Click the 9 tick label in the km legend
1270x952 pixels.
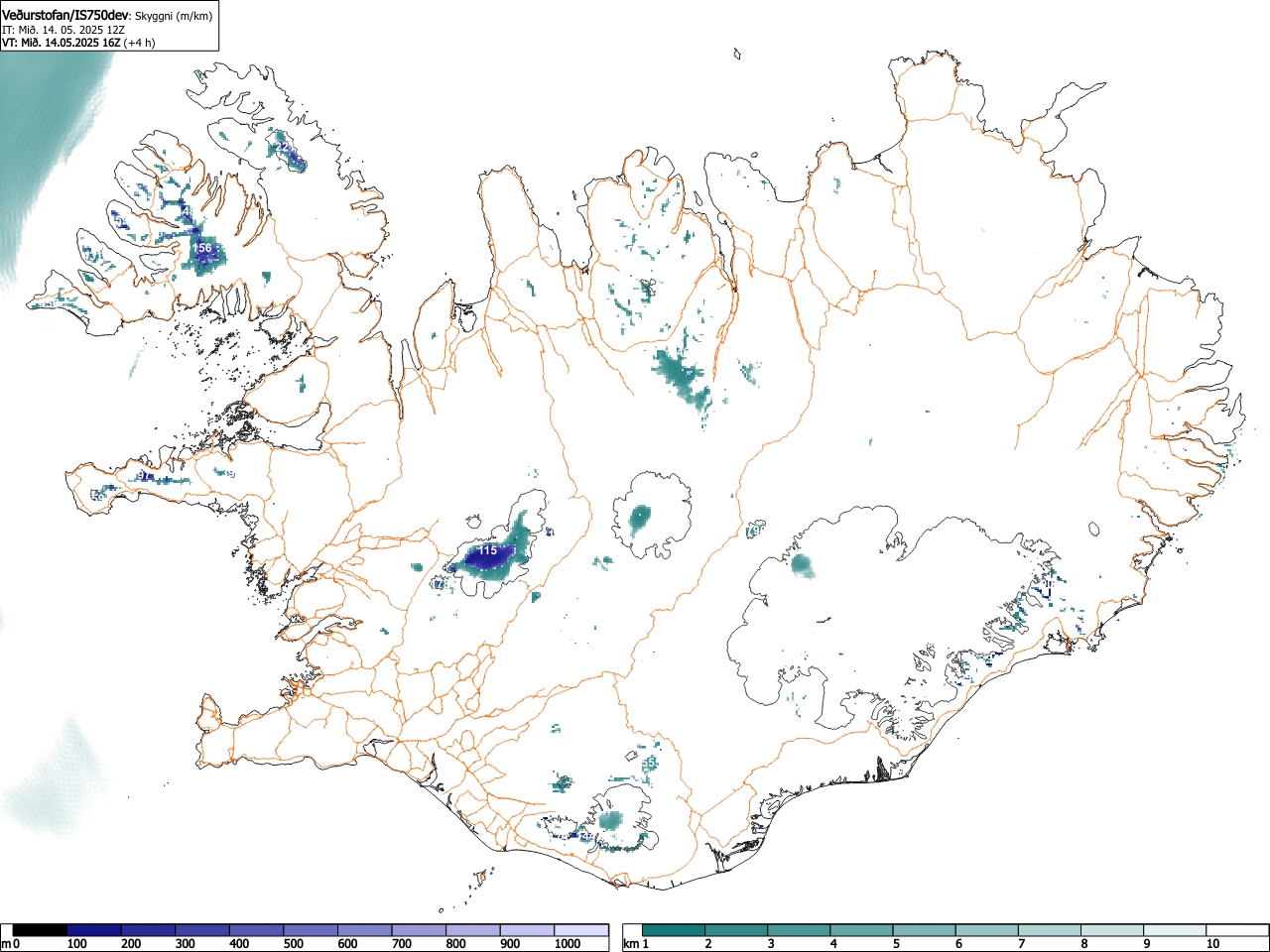1146,944
